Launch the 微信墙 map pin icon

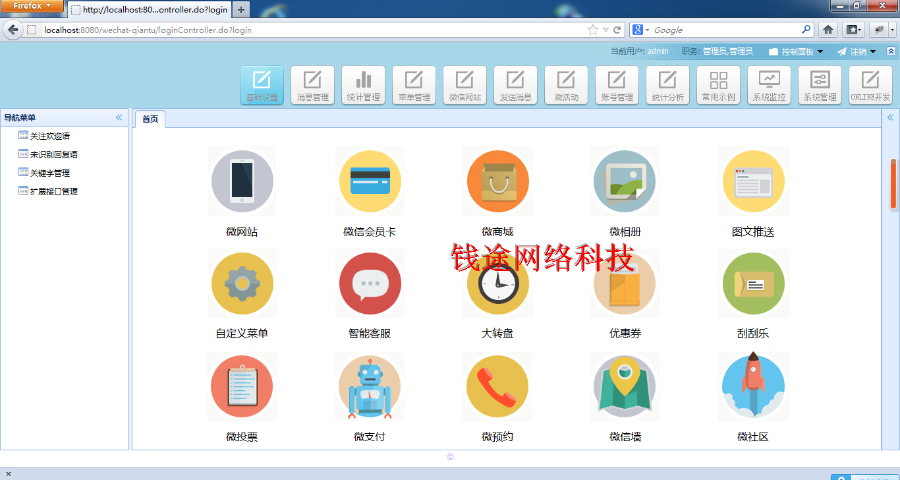point(625,386)
